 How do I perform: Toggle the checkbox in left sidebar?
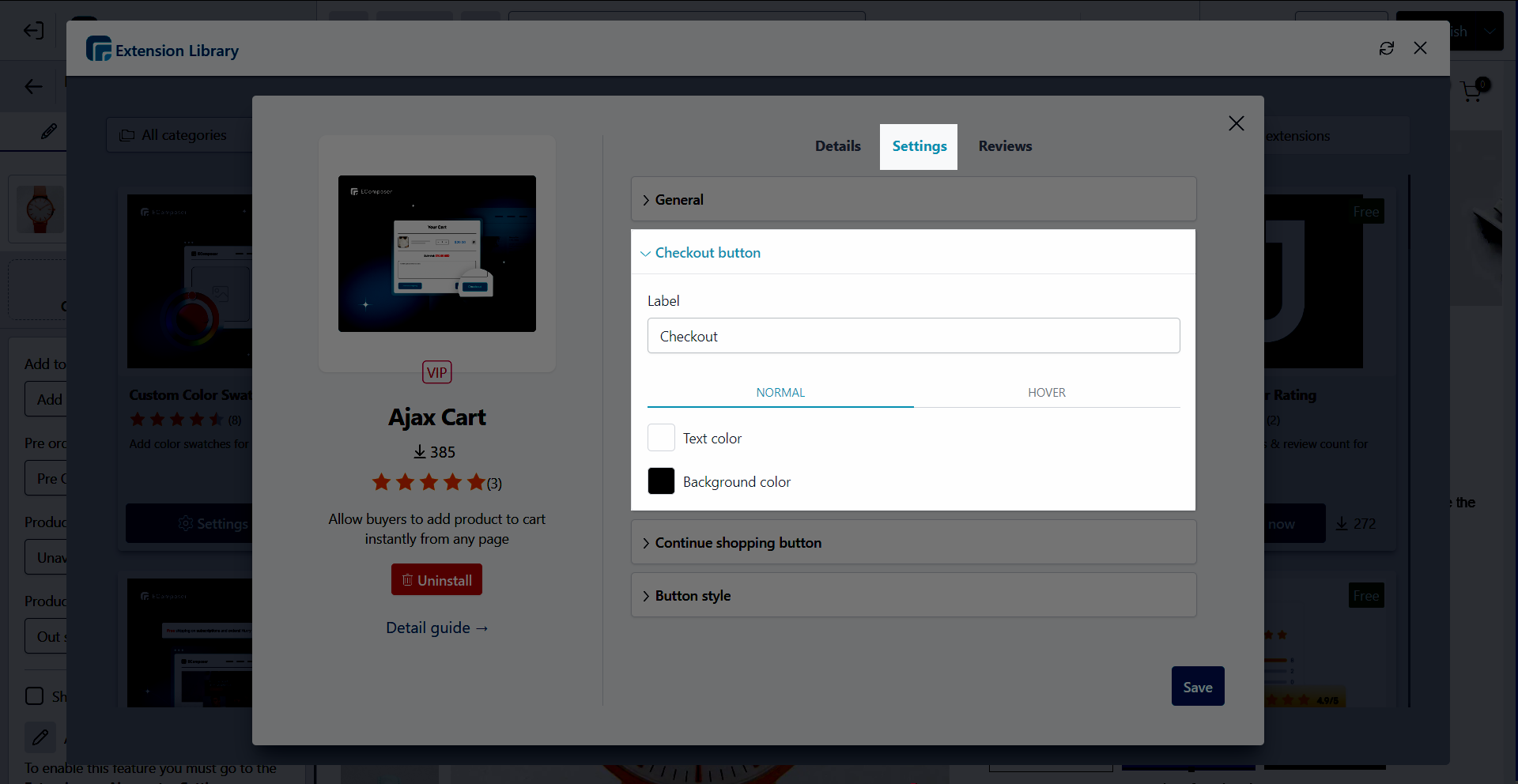click(x=35, y=695)
